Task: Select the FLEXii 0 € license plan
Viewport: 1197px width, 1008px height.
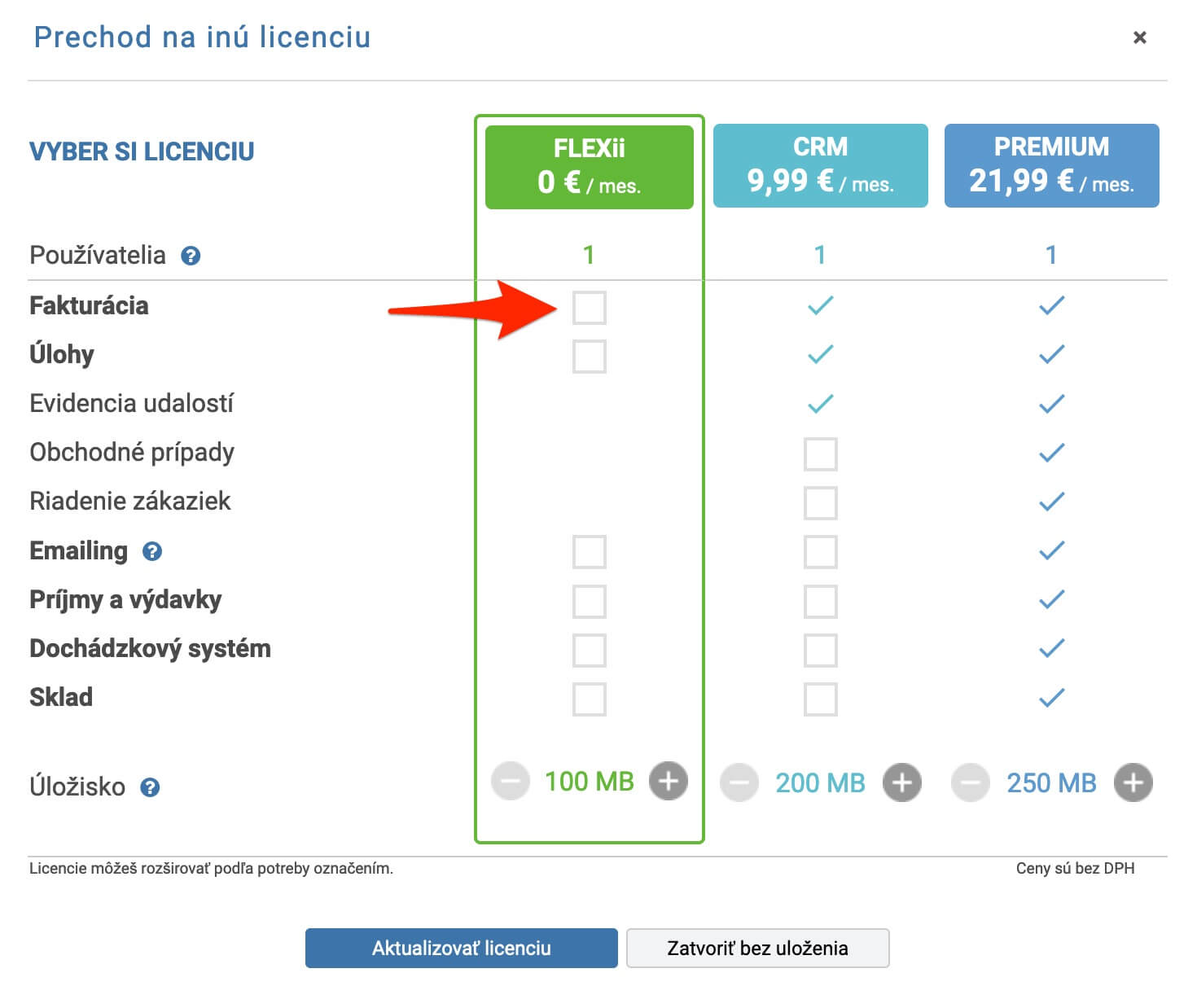Action: click(590, 167)
